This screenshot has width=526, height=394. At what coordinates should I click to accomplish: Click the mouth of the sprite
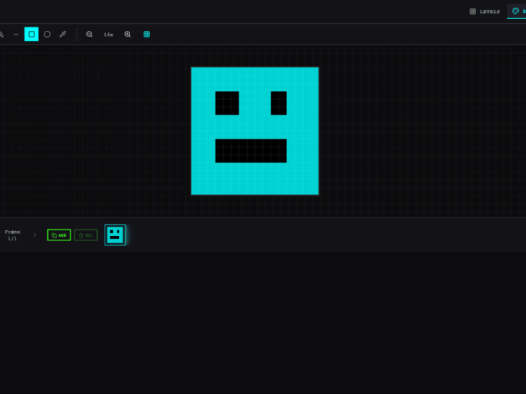(251, 151)
